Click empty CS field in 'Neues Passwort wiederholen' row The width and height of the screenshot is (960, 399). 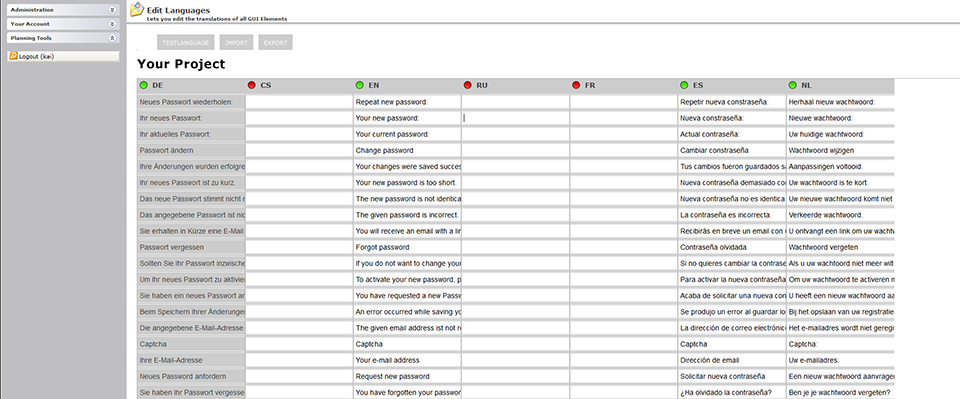pyautogui.click(x=299, y=102)
